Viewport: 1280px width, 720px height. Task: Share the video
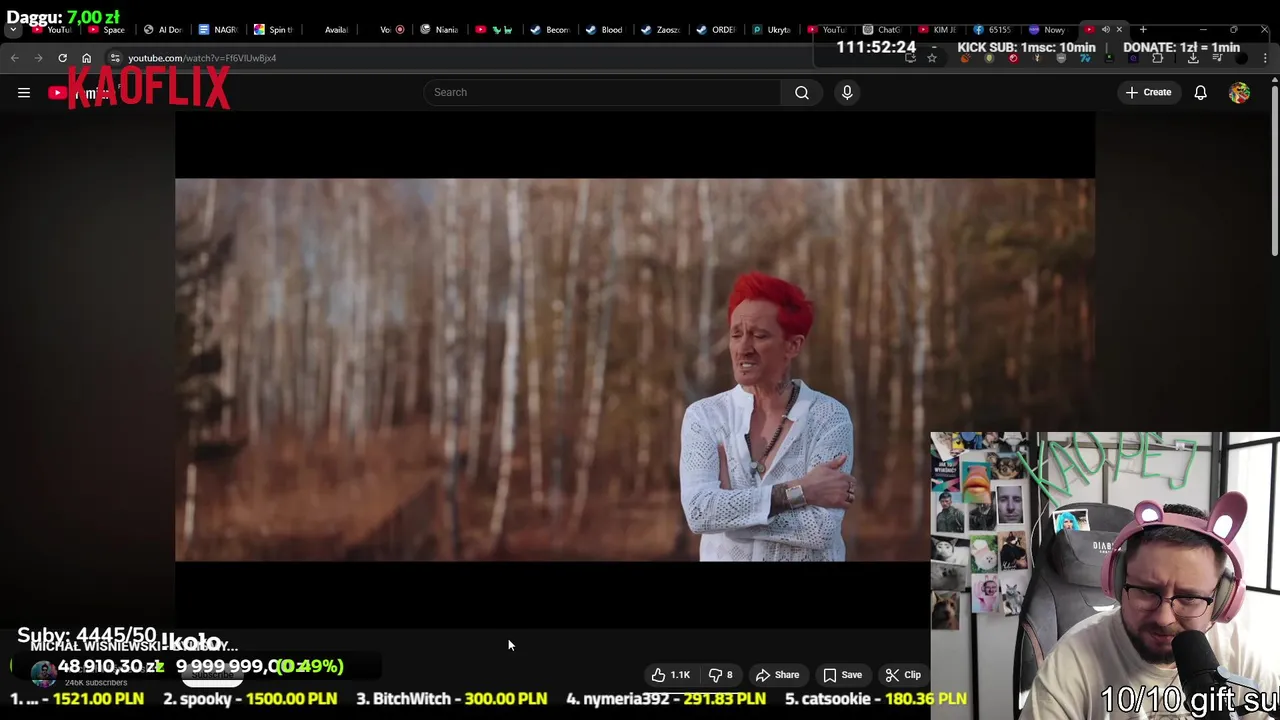point(778,675)
